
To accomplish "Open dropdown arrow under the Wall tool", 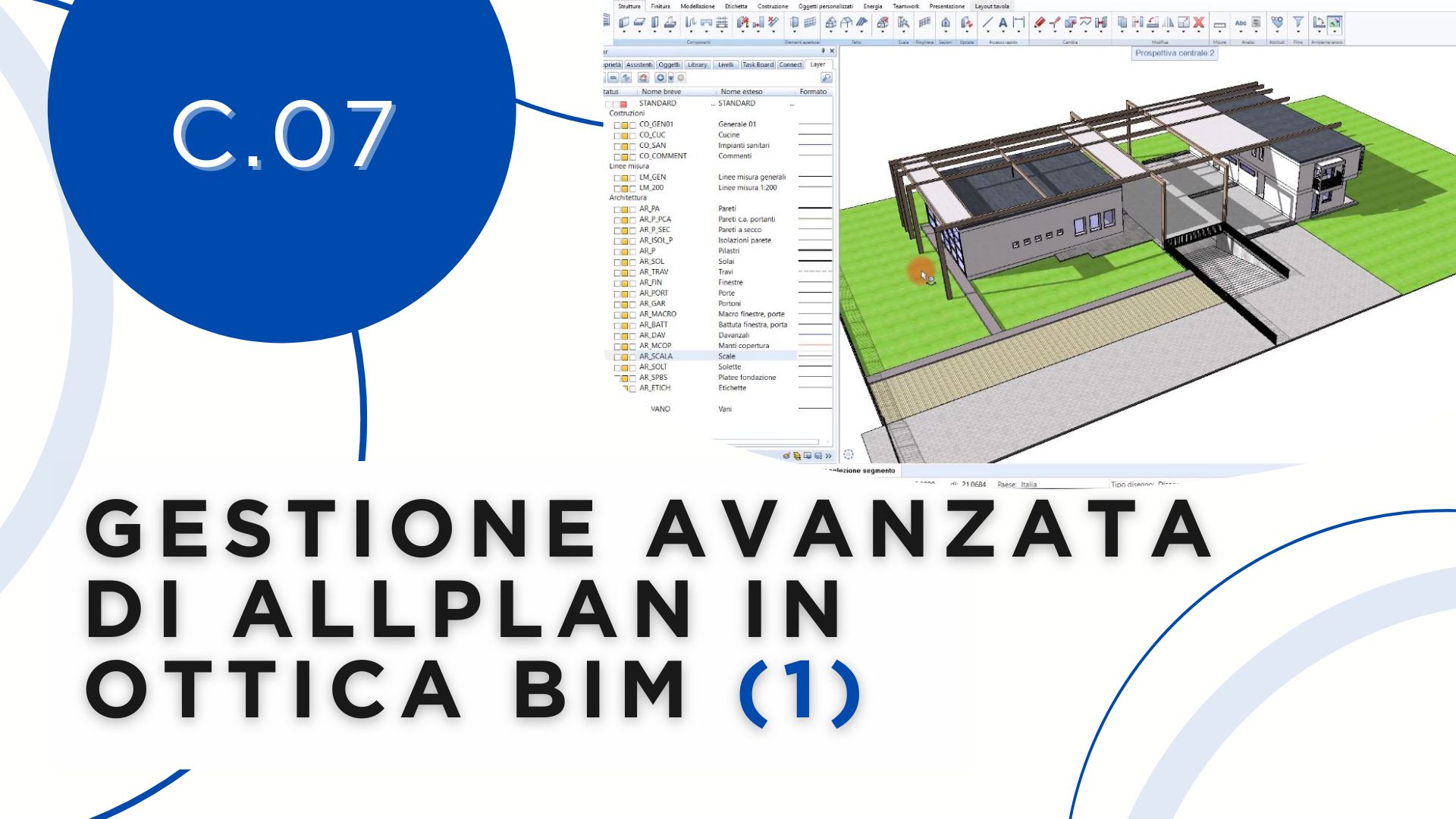I will tap(624, 32).
